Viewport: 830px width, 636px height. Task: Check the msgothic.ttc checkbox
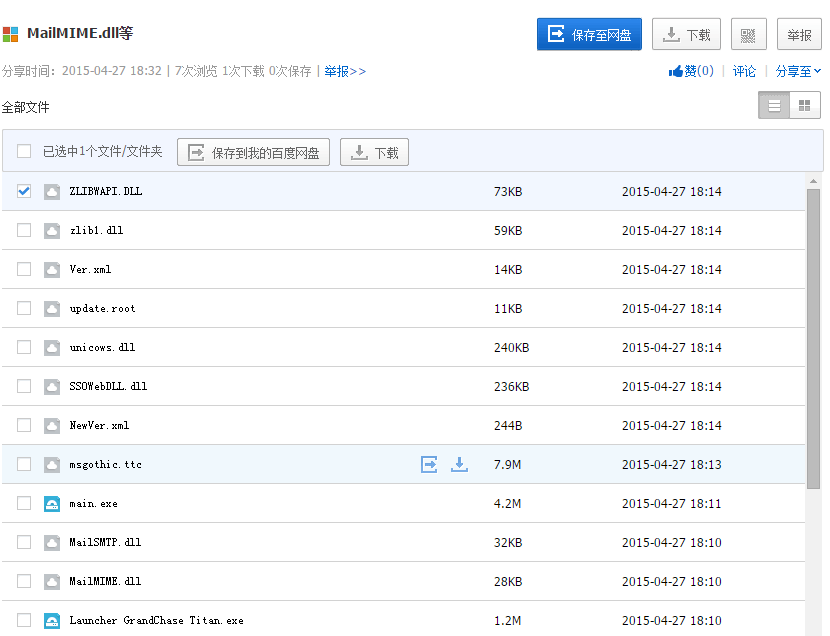(24, 464)
